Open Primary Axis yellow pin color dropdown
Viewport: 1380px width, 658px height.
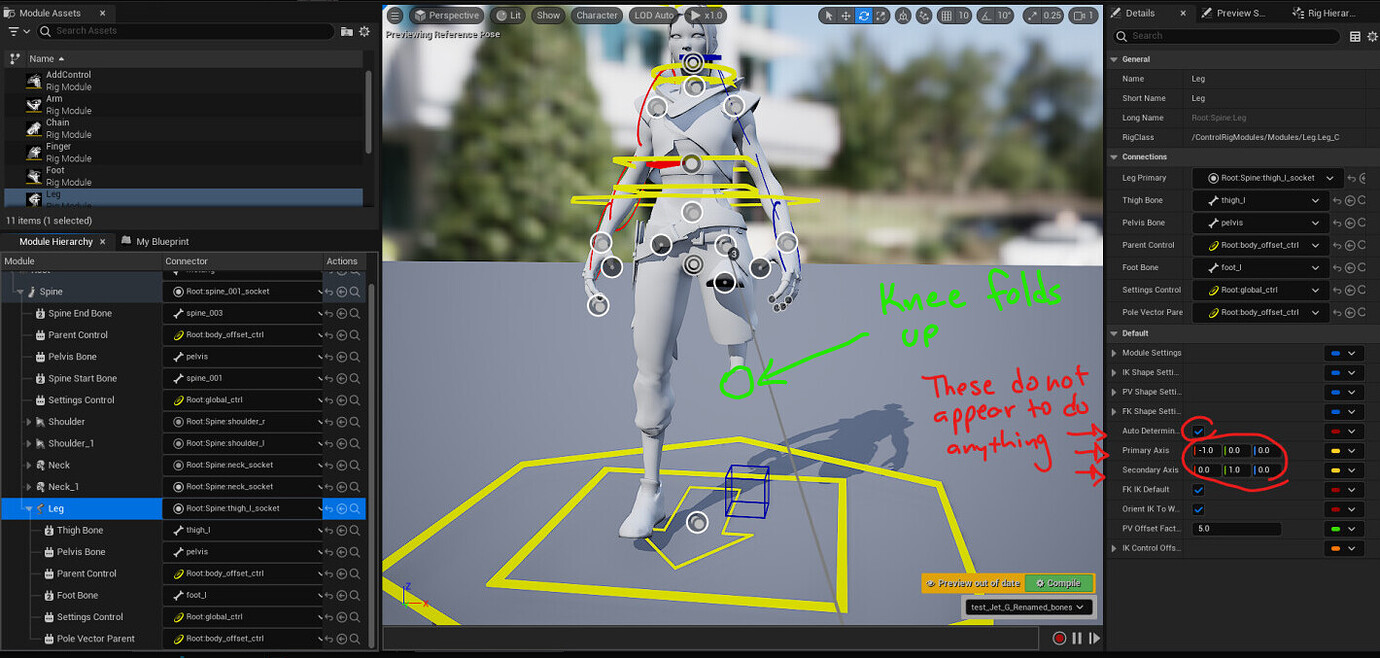point(1344,451)
